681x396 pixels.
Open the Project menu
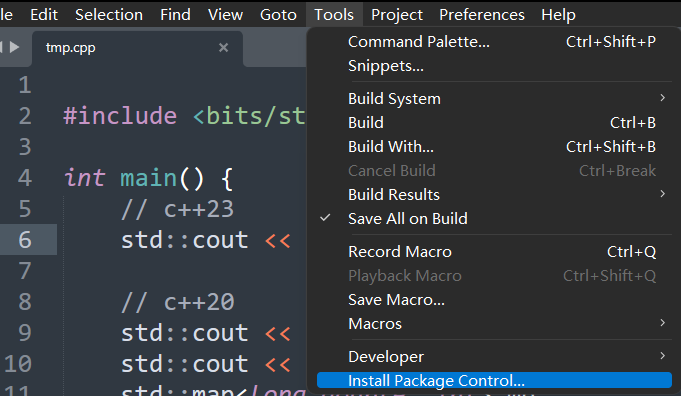397,15
